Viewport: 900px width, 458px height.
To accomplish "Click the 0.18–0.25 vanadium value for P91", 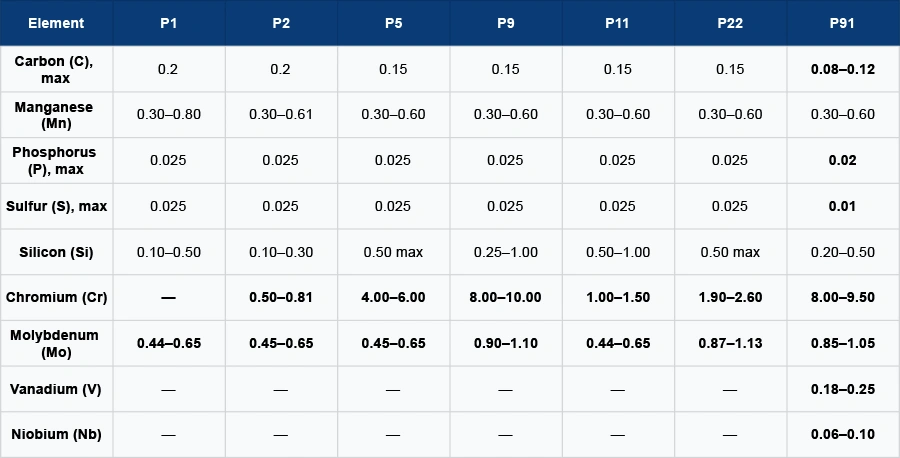I will click(x=842, y=389).
